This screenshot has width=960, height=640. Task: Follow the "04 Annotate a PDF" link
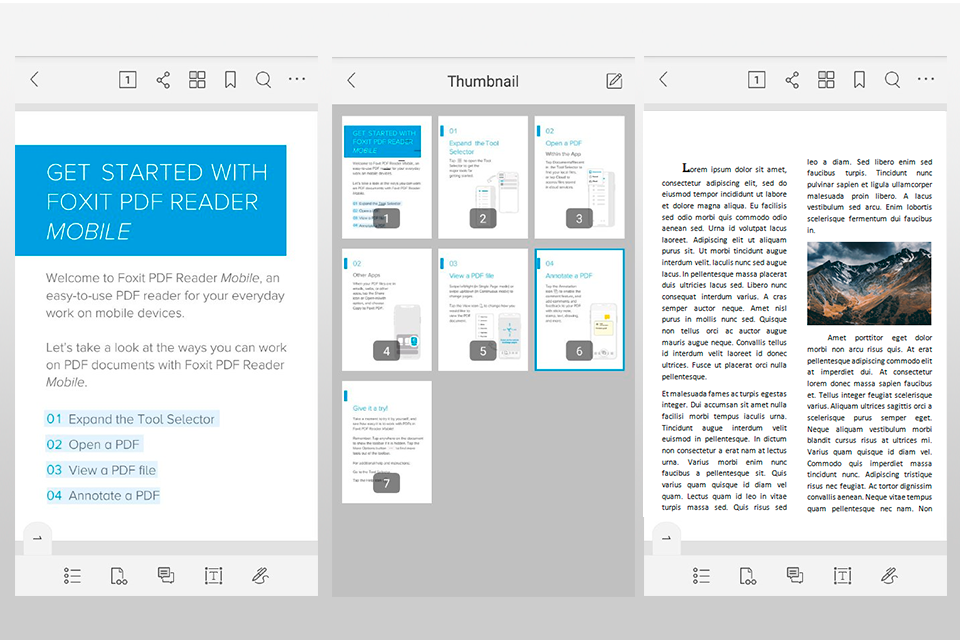[103, 495]
